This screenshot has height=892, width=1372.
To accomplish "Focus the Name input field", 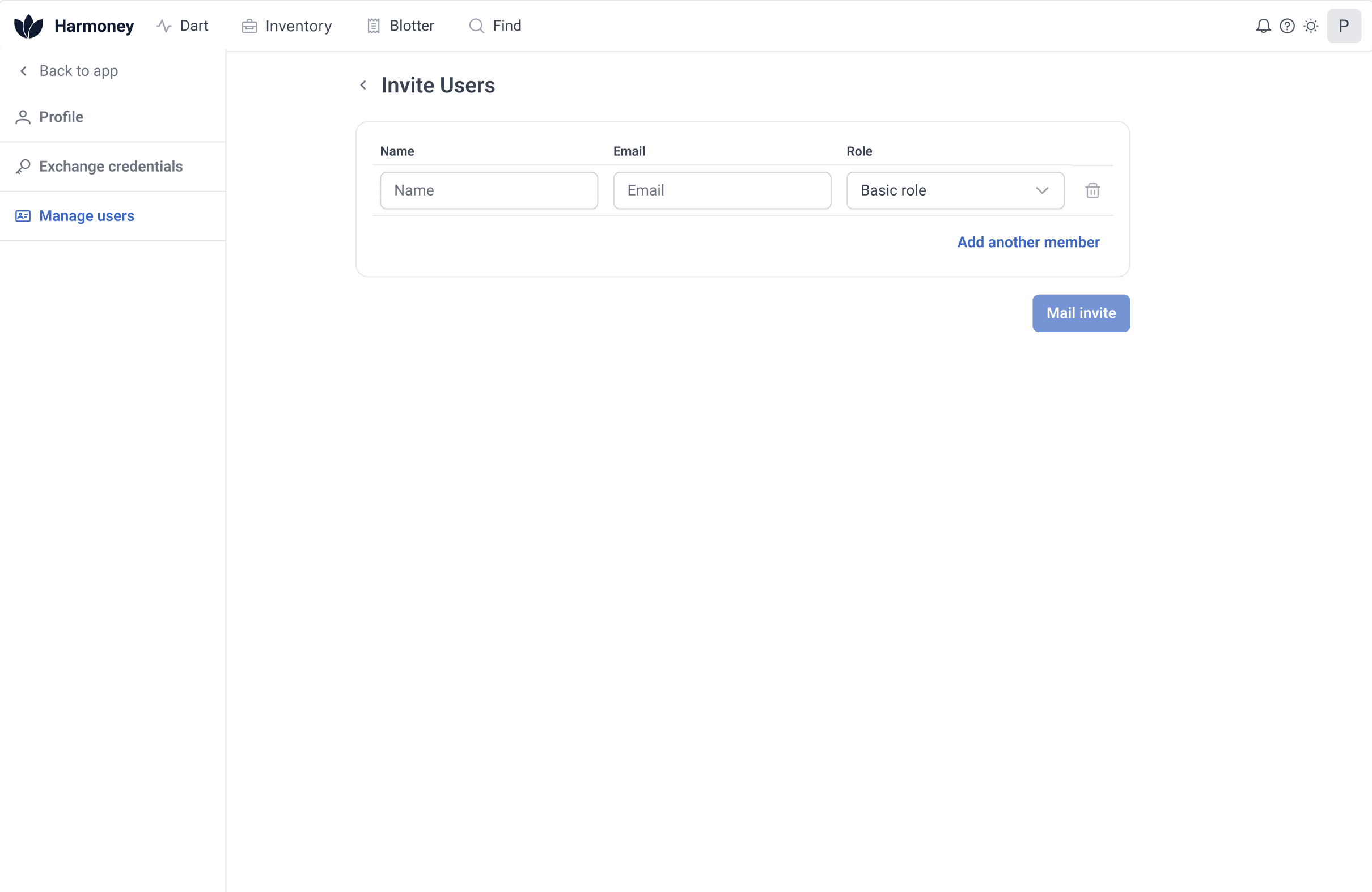I will (489, 191).
